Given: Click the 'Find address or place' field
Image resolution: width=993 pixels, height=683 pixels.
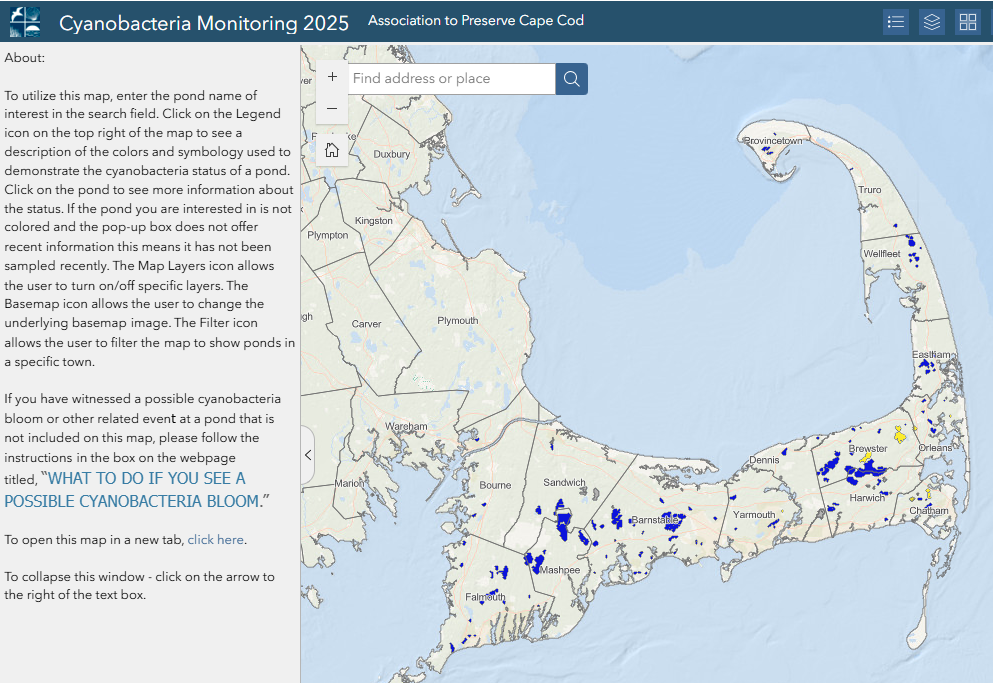Looking at the screenshot, I should tap(450, 79).
